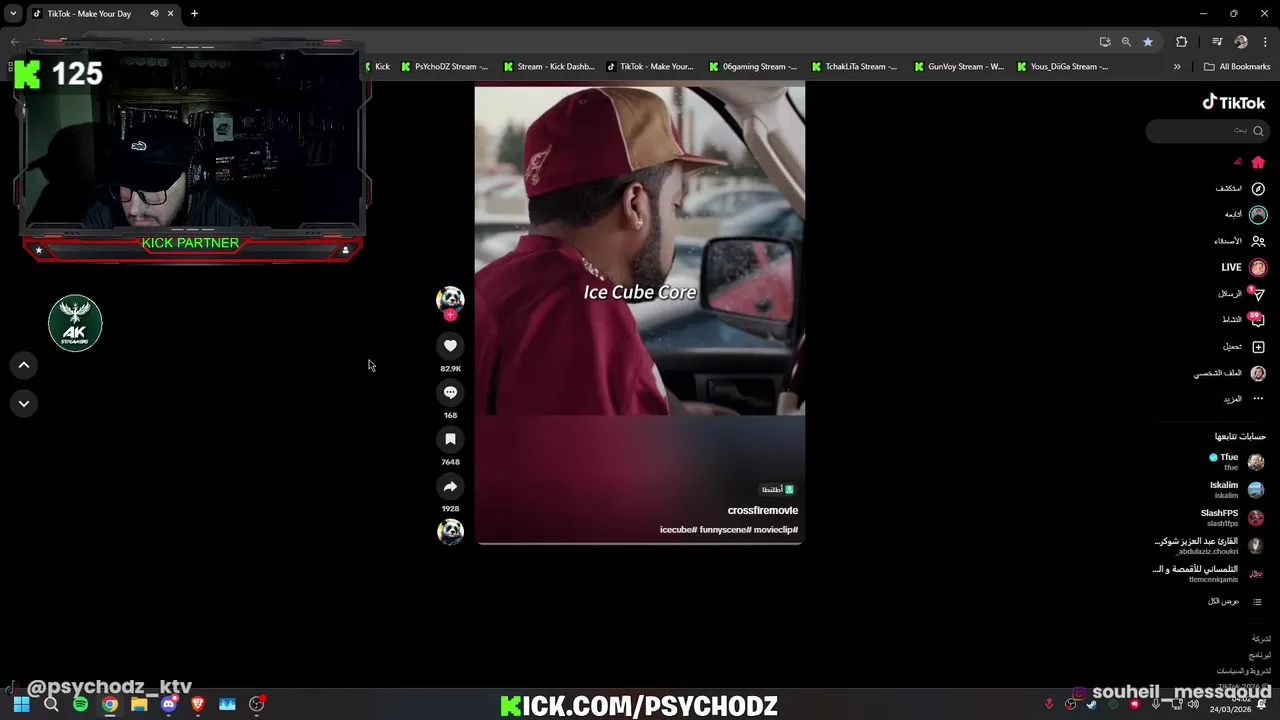
Task: Open the Extensions puzzle icon
Action: click(x=1182, y=42)
